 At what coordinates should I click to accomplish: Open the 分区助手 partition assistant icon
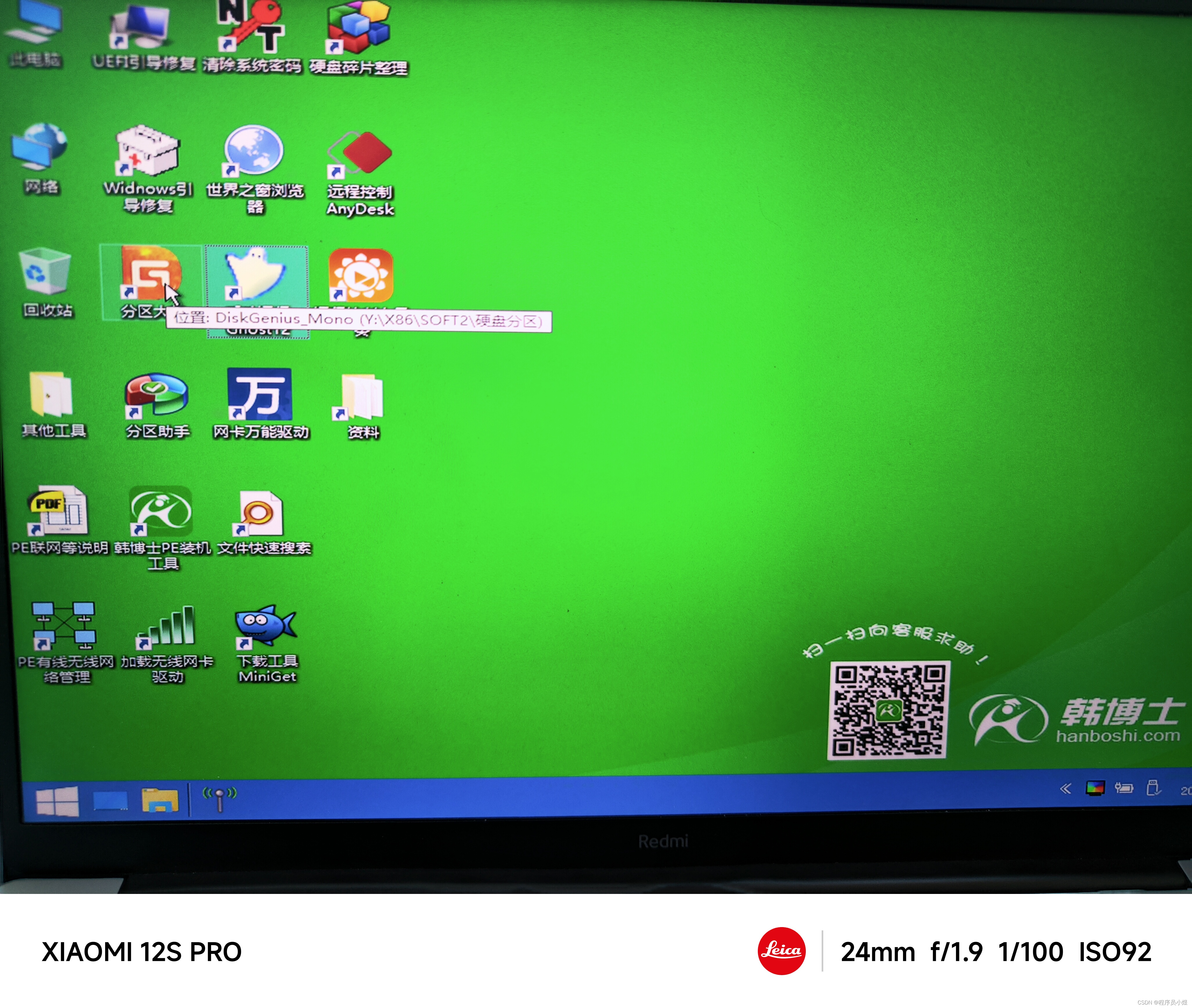tap(157, 396)
